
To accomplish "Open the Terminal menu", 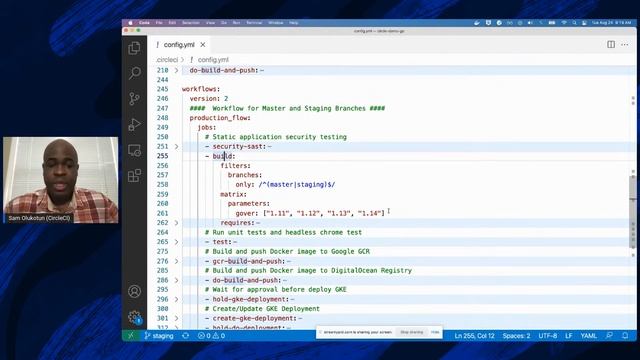I will click(254, 23).
